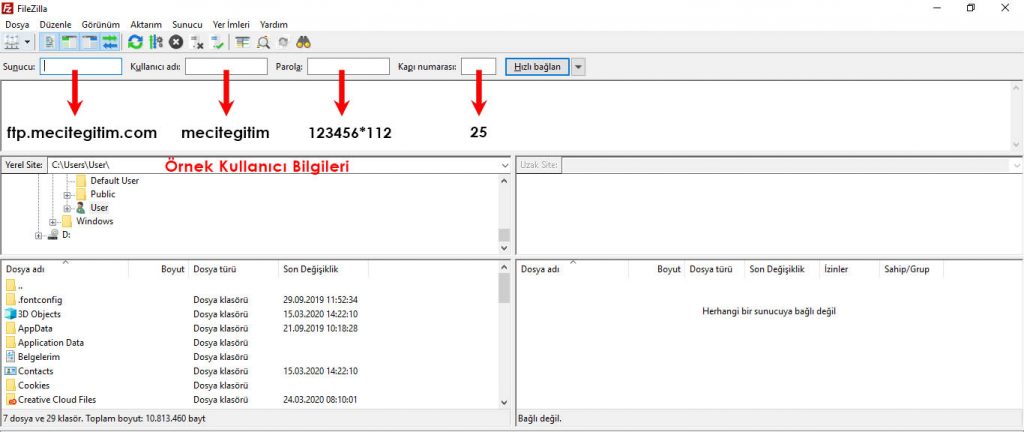Toggle remote directory tree display icon
Screen dimensions: 1024x432
[x=89, y=42]
